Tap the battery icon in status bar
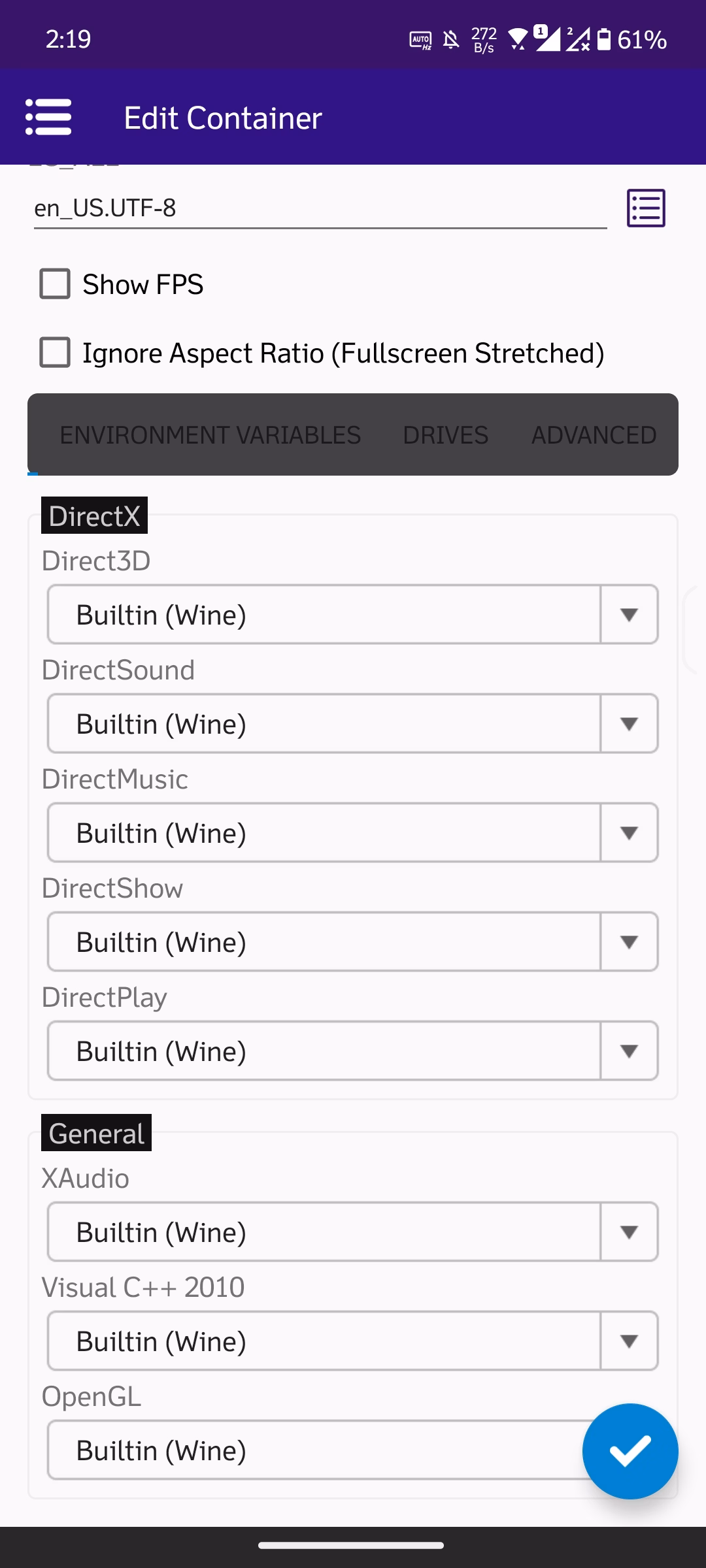 (x=605, y=39)
